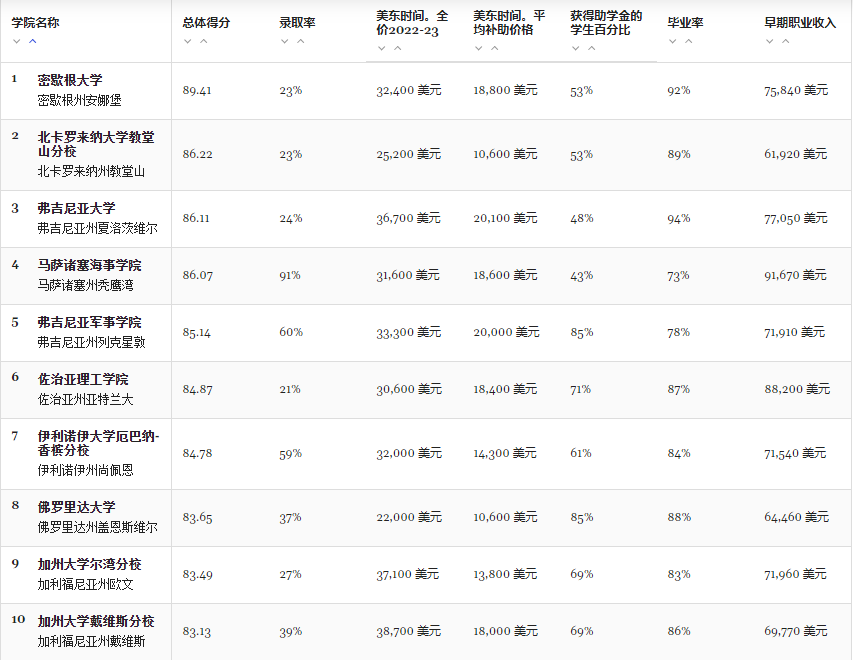
Task: Open the 佐治亚理工学院 entry
Action: [x=83, y=379]
